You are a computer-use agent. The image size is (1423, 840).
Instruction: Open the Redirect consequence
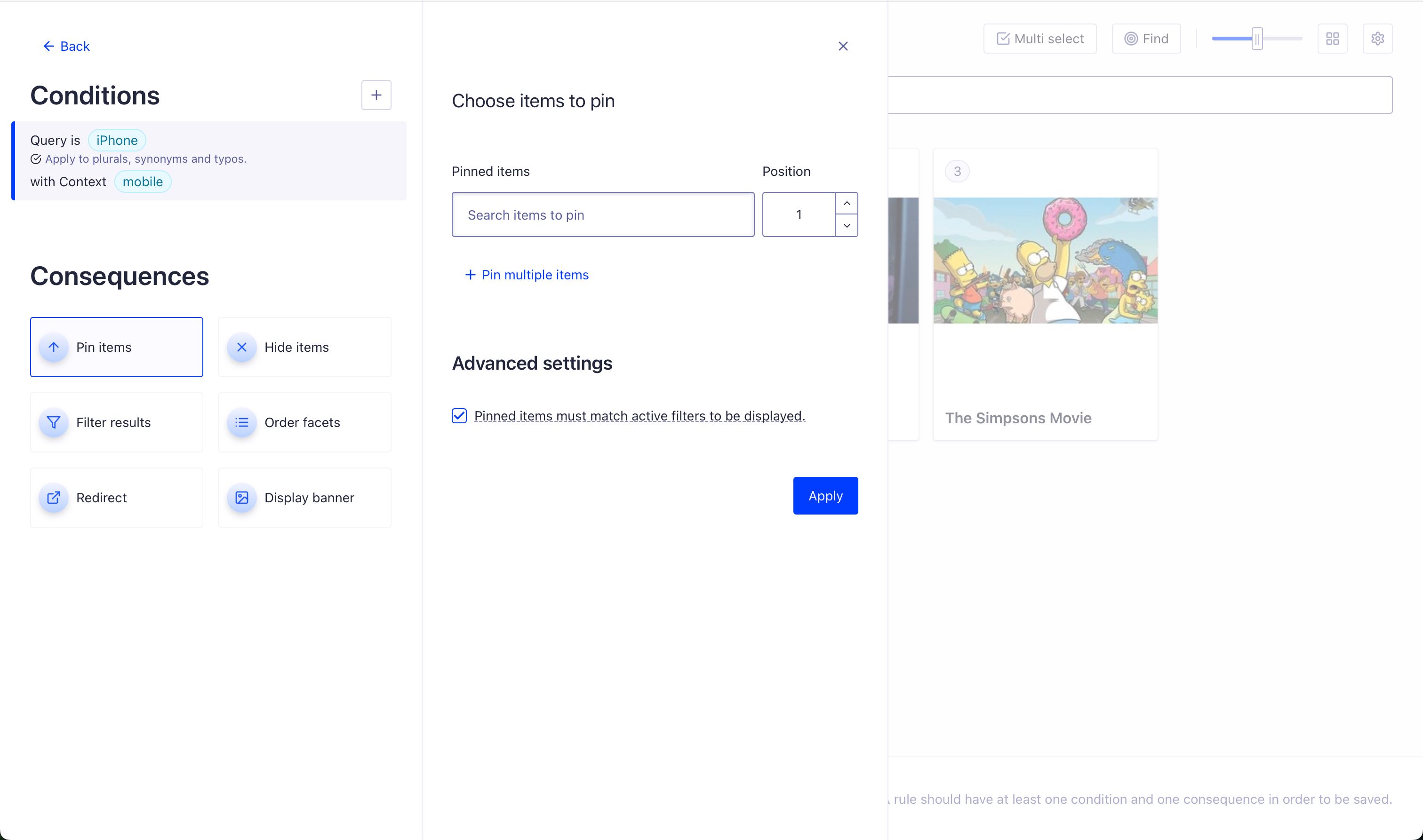(x=116, y=498)
